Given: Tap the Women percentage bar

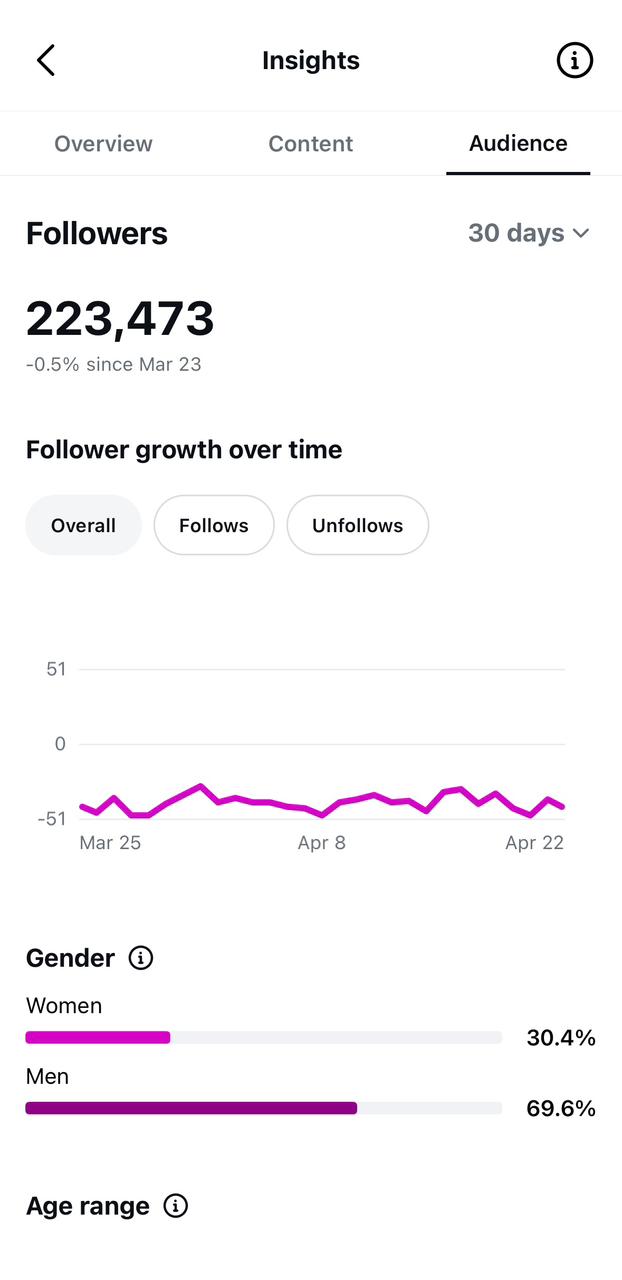Looking at the screenshot, I should (264, 1038).
